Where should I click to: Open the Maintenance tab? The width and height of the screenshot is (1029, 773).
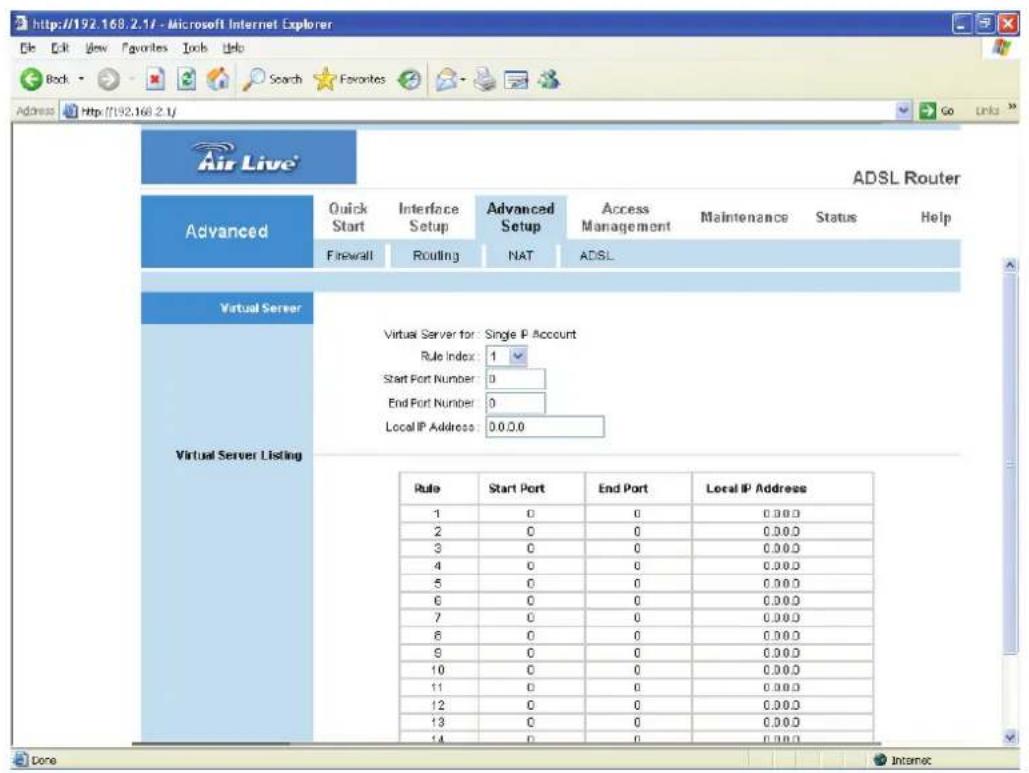coord(744,217)
